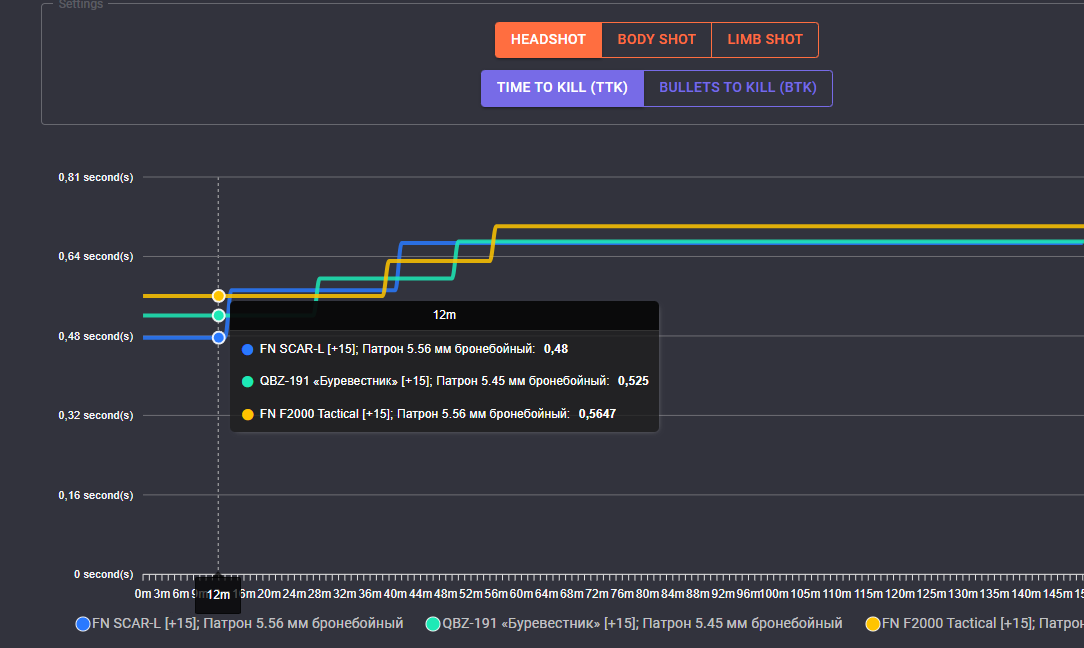Click the 0,81 second(s) y-axis label
The image size is (1084, 648).
(x=95, y=177)
